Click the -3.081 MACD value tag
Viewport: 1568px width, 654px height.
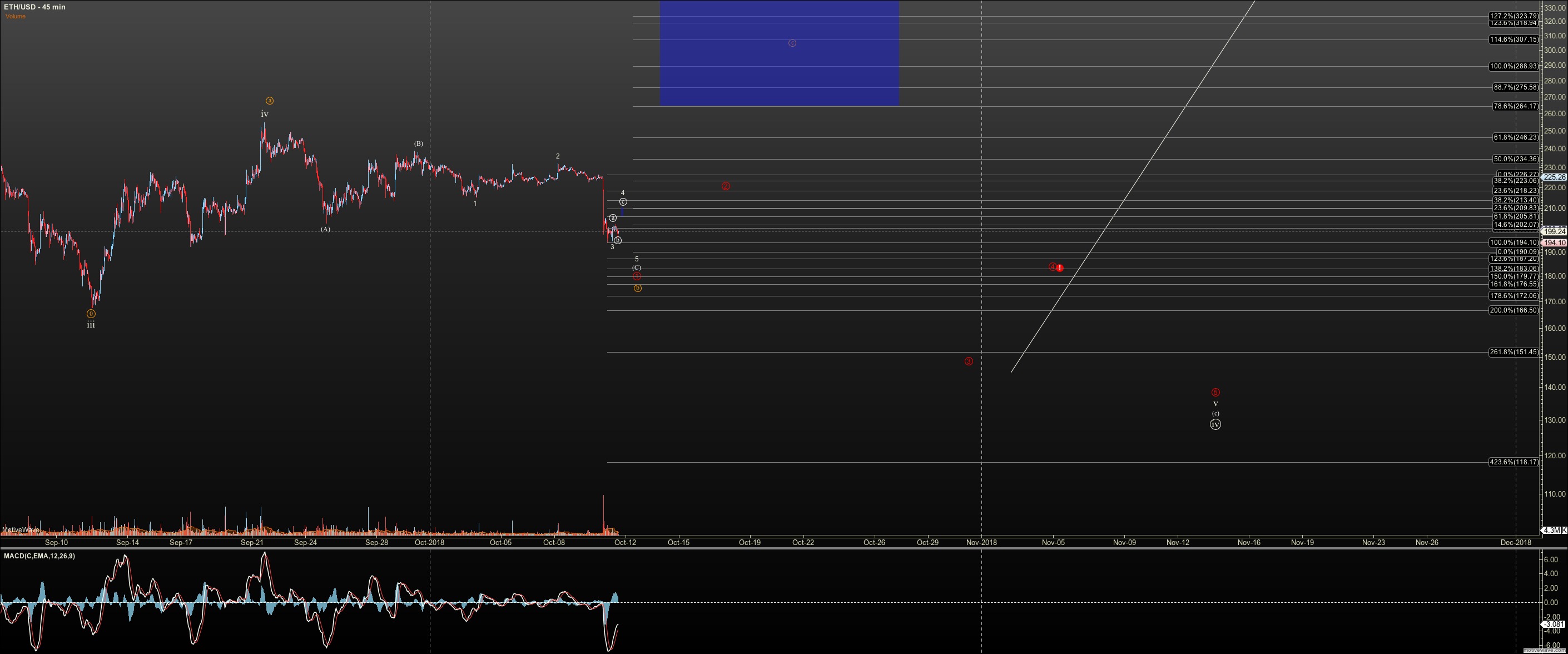[x=1554, y=624]
